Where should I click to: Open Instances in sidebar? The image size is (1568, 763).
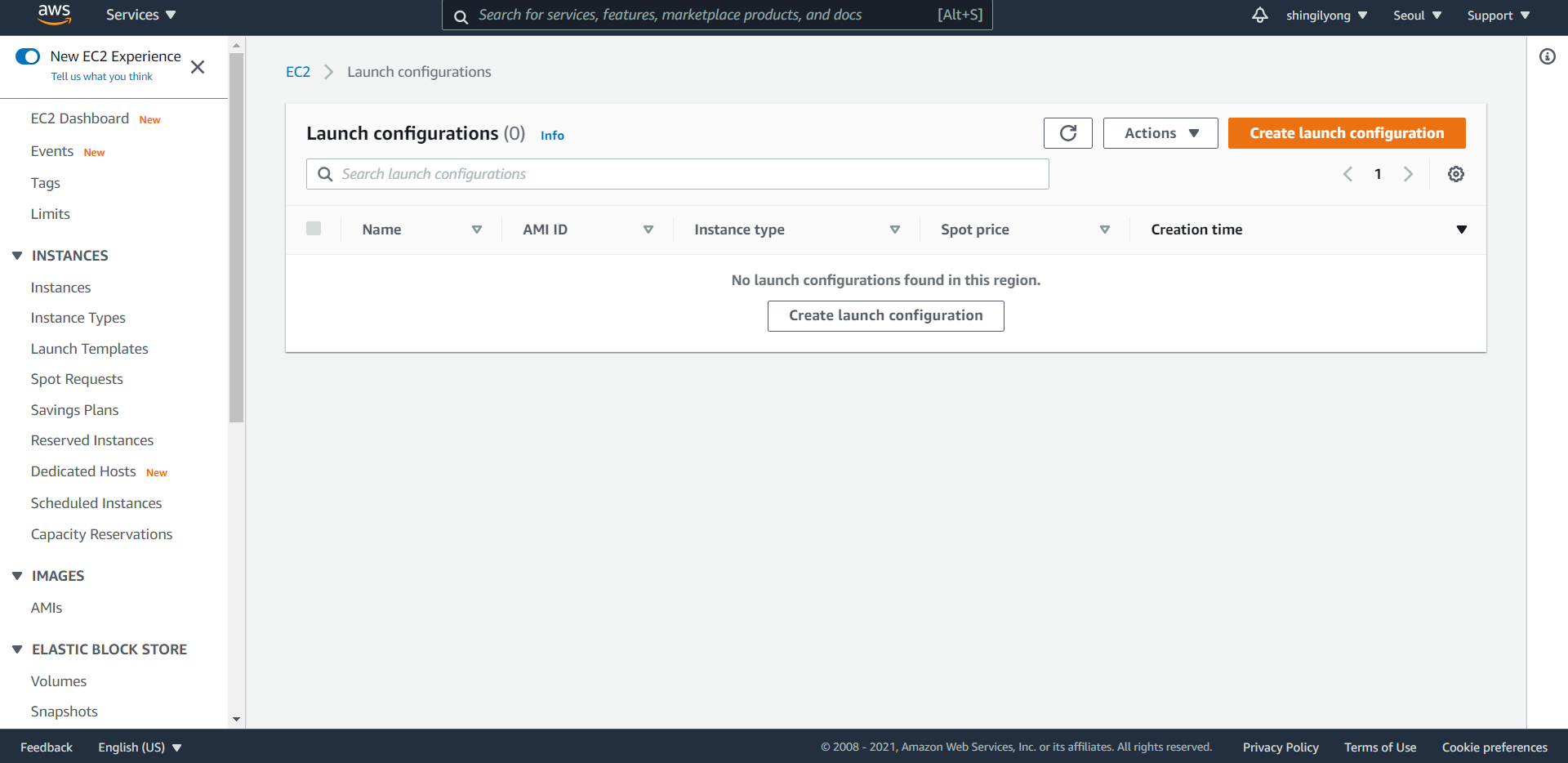[x=60, y=288]
